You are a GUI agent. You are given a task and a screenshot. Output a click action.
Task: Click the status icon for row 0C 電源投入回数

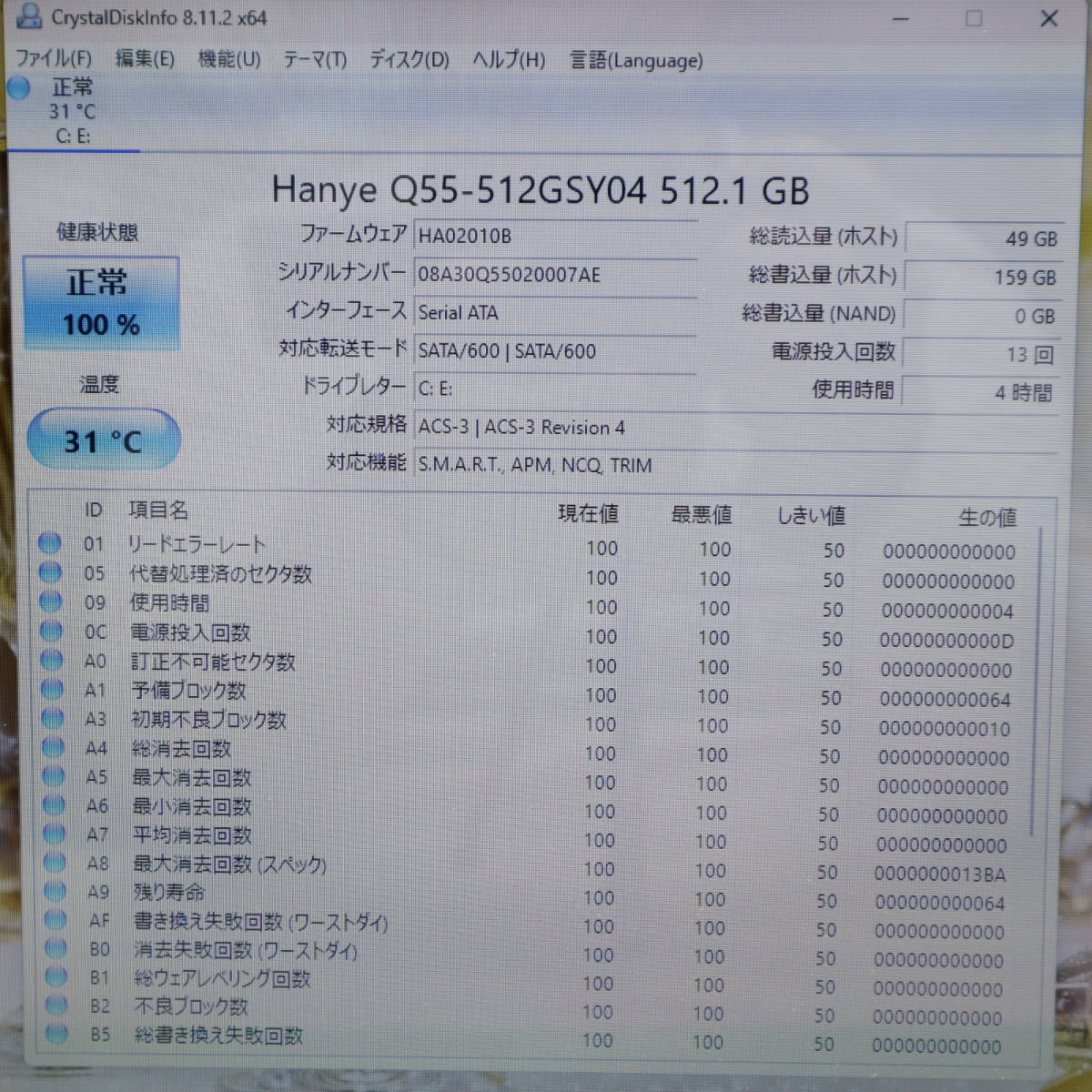coord(51,631)
